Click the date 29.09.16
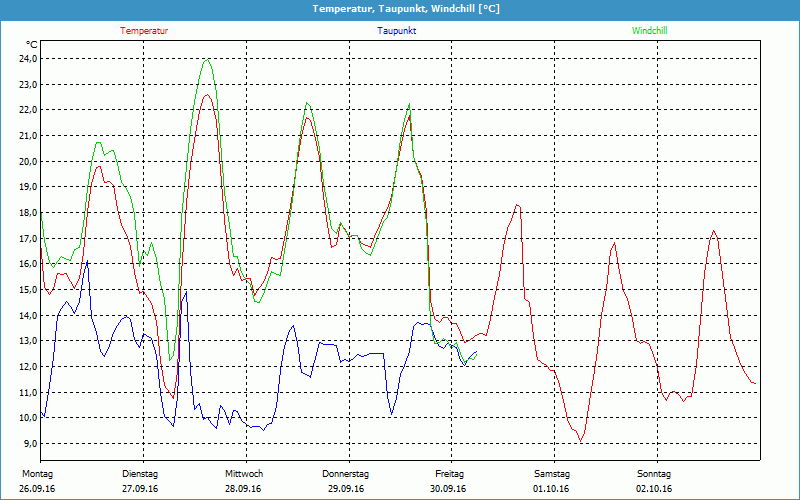Viewport: 800px width, 500px height. [346, 489]
